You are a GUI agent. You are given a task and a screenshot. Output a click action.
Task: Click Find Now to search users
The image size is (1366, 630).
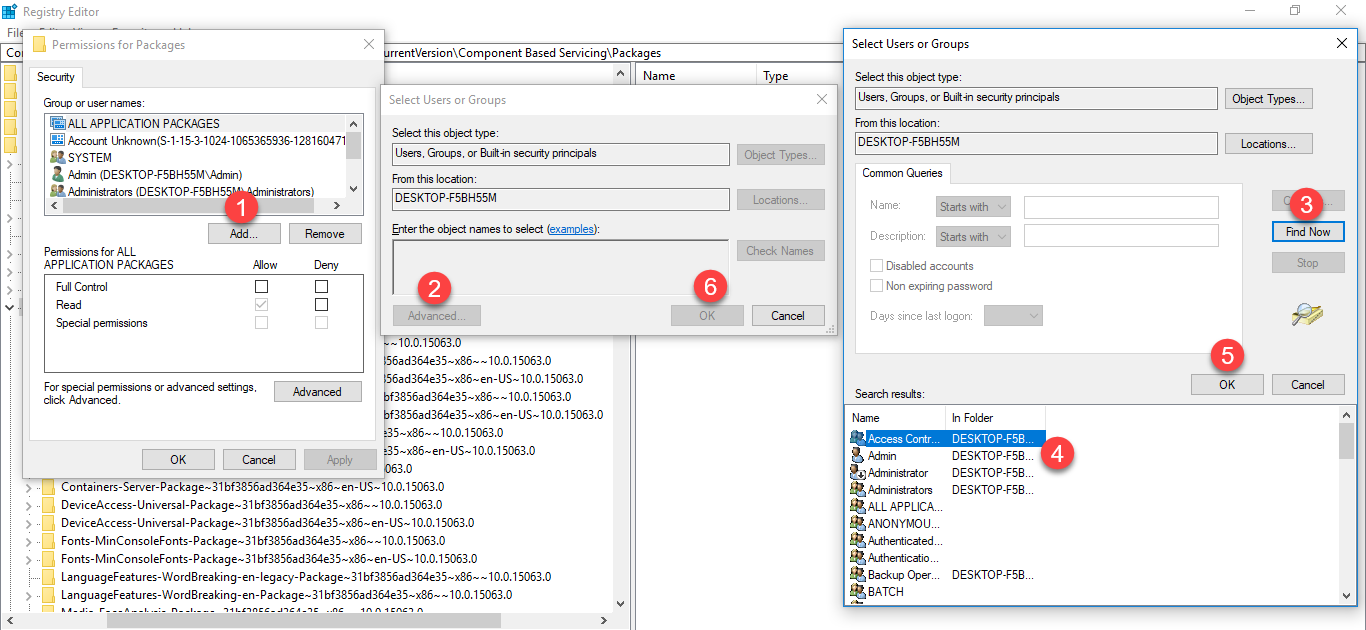1308,232
